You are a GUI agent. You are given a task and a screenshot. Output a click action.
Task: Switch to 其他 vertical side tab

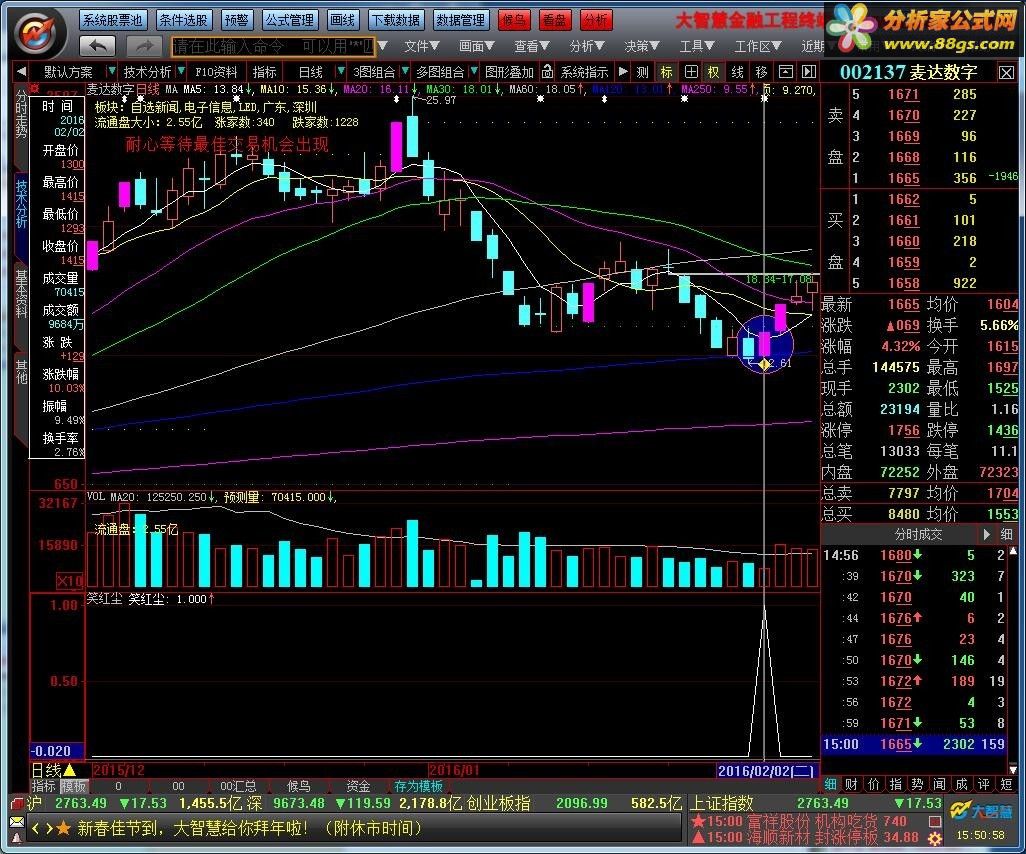(x=21, y=371)
